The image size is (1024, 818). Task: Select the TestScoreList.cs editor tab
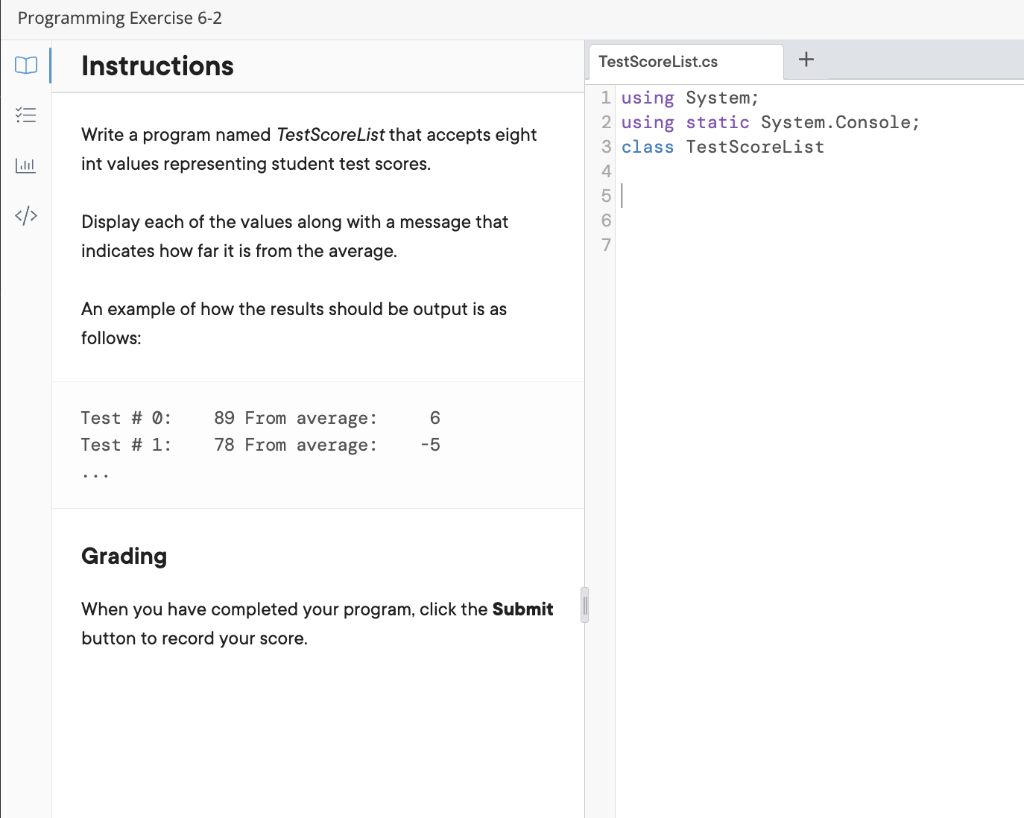(x=658, y=62)
